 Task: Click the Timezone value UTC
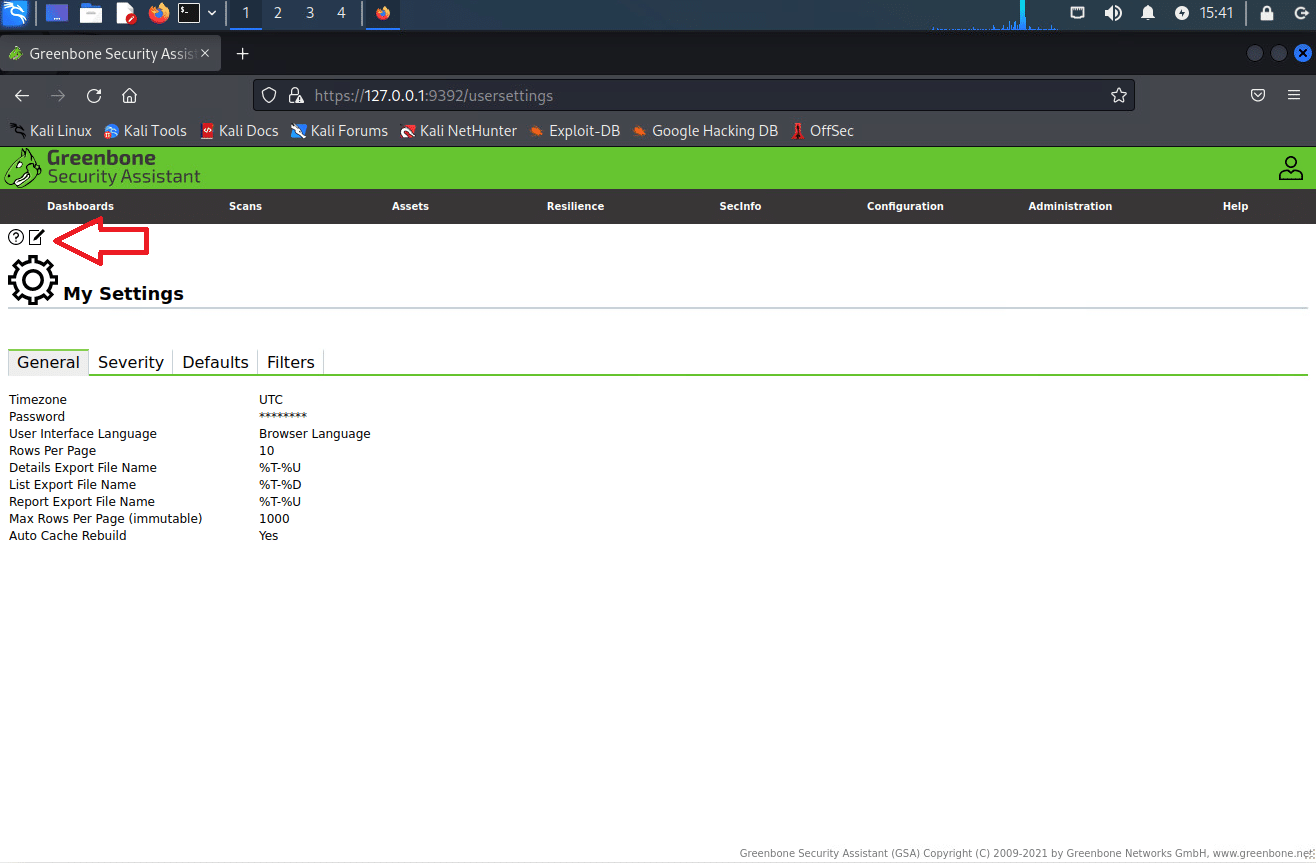271,400
